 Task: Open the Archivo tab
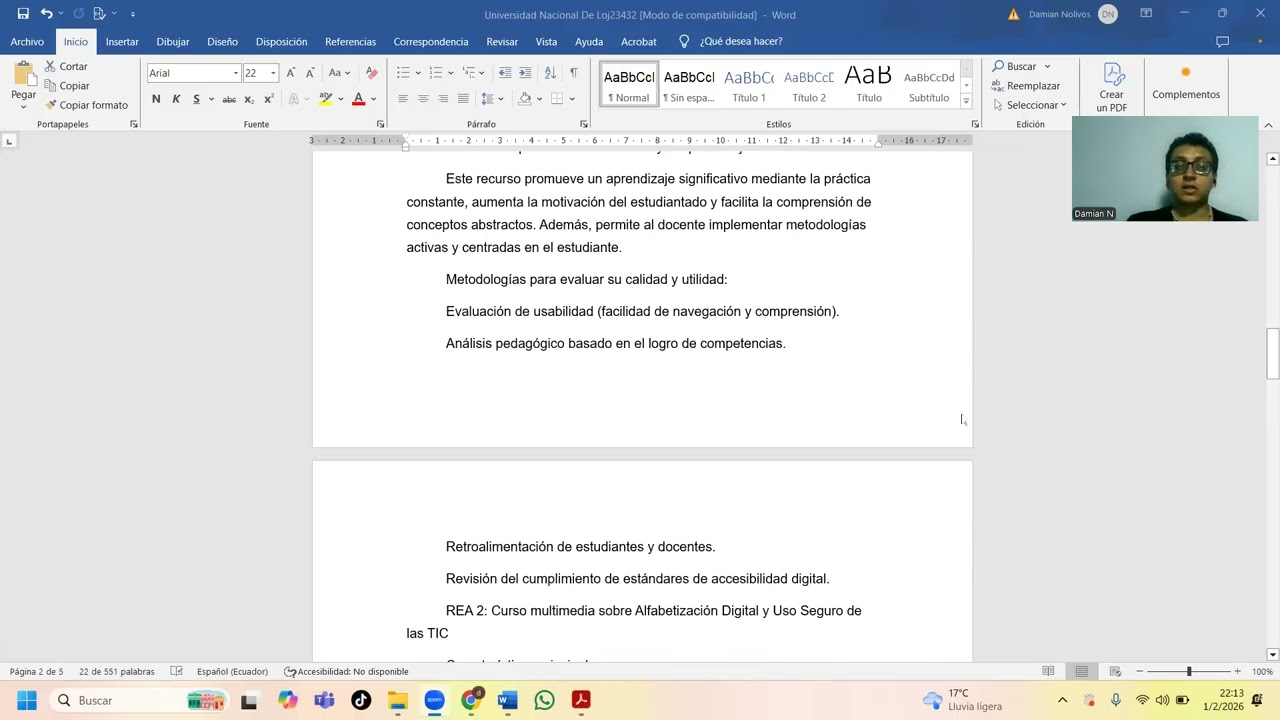pyautogui.click(x=27, y=42)
